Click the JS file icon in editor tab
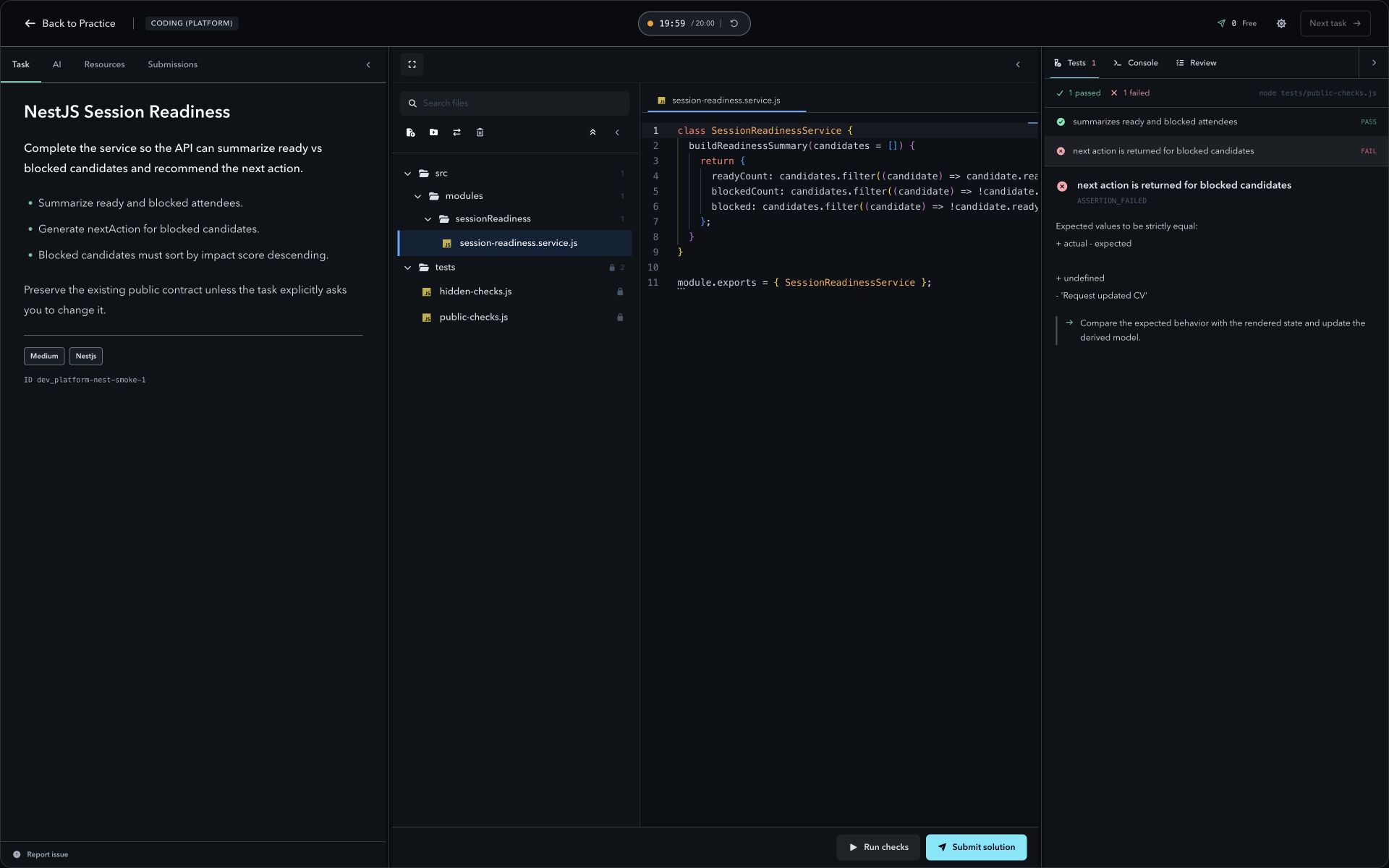Viewport: 1389px width, 868px height. tap(661, 101)
